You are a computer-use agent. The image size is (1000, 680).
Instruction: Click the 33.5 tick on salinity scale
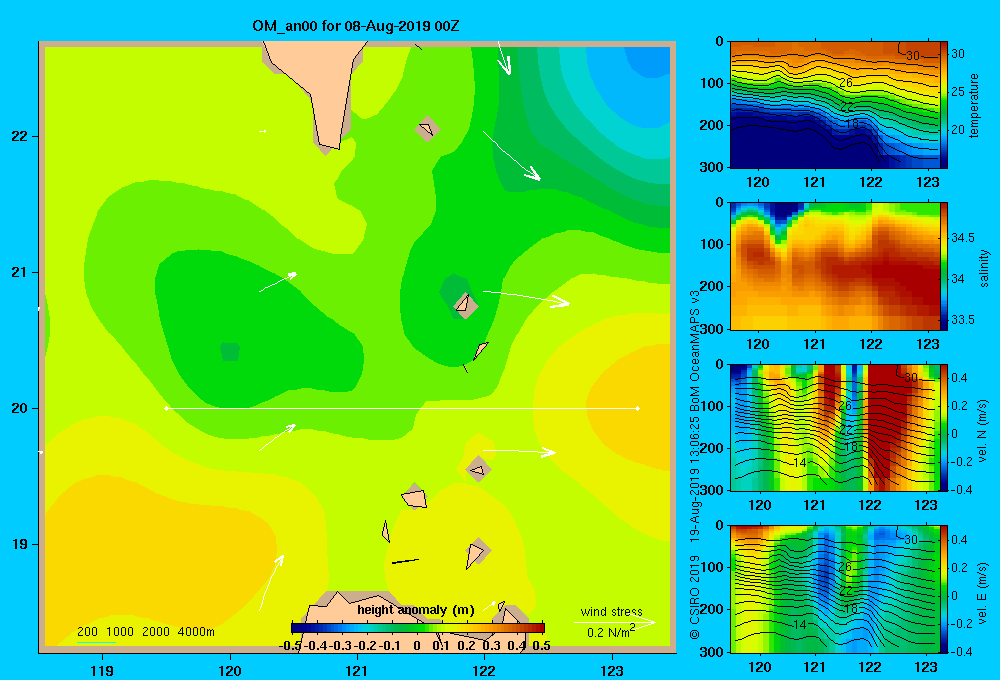(x=962, y=320)
